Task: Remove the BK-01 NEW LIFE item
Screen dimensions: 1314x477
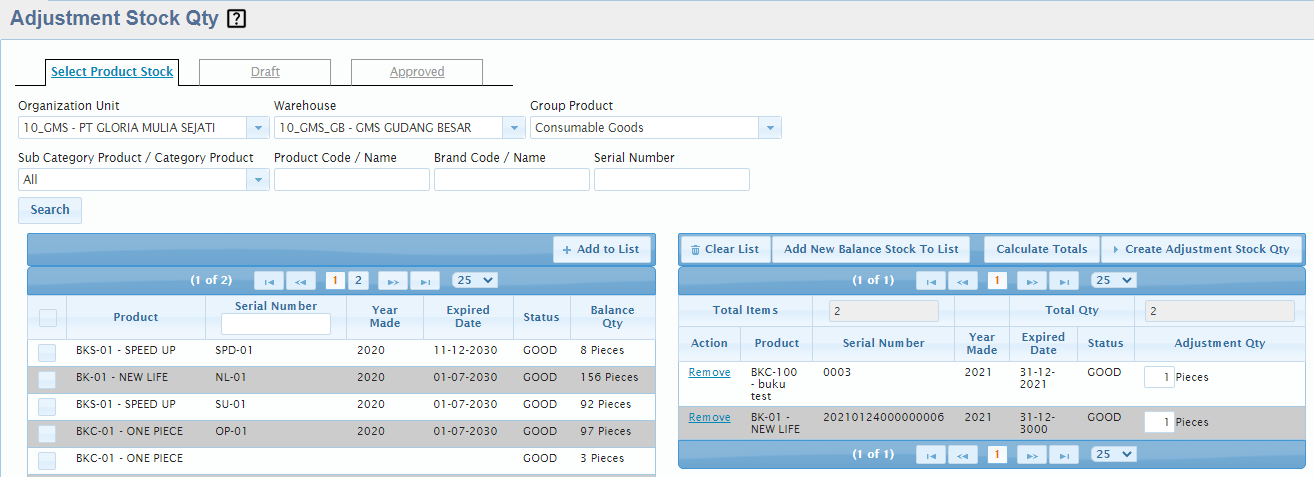Action: click(x=709, y=417)
